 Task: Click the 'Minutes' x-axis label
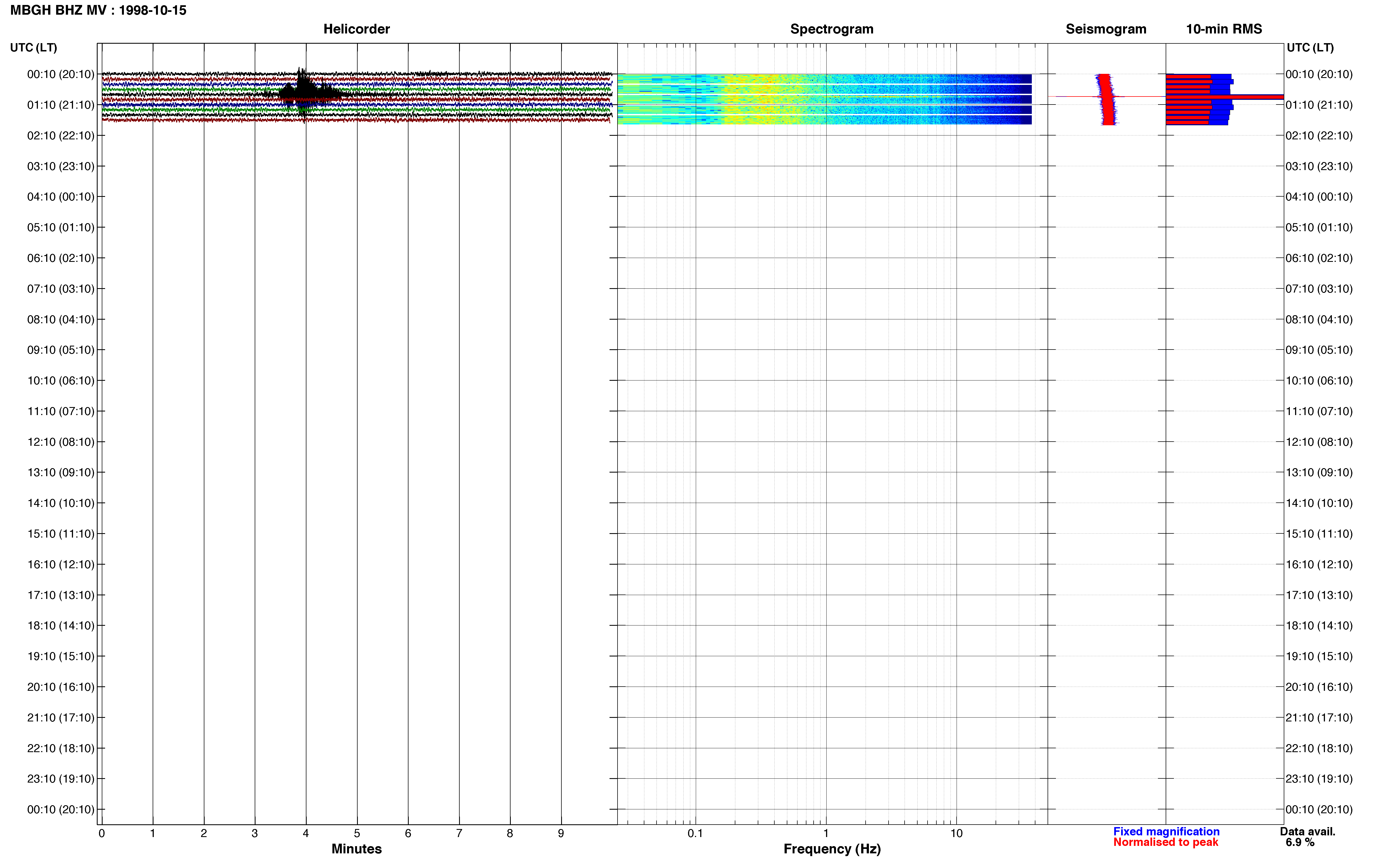(x=356, y=848)
